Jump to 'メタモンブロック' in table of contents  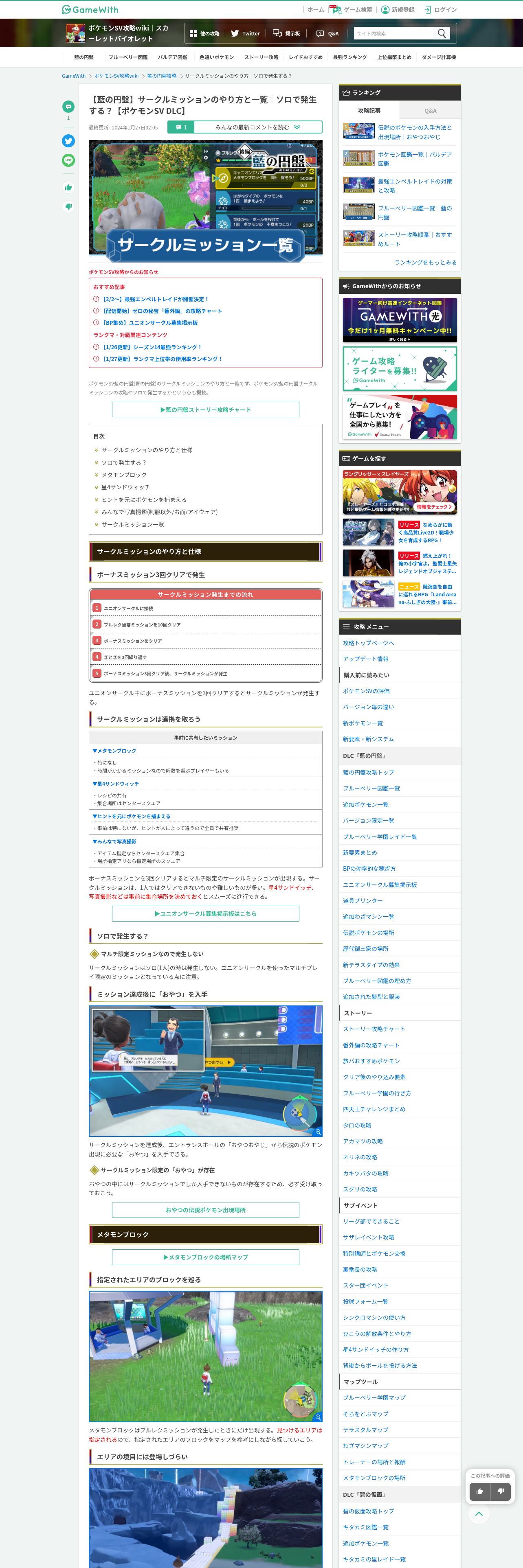click(123, 475)
